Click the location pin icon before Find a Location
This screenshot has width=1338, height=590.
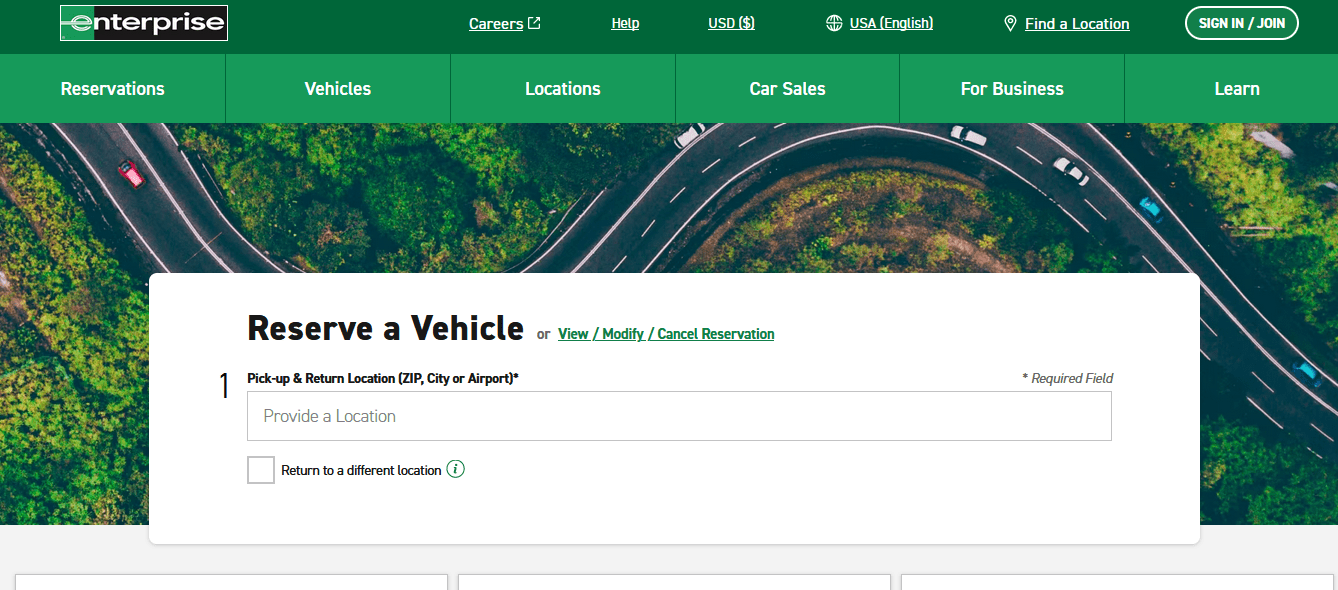pyautogui.click(x=1010, y=22)
